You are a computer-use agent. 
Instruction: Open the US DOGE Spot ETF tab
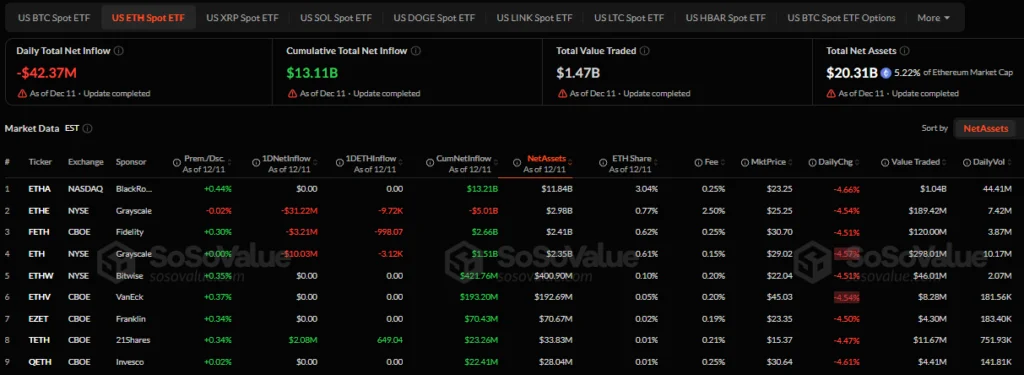point(434,18)
